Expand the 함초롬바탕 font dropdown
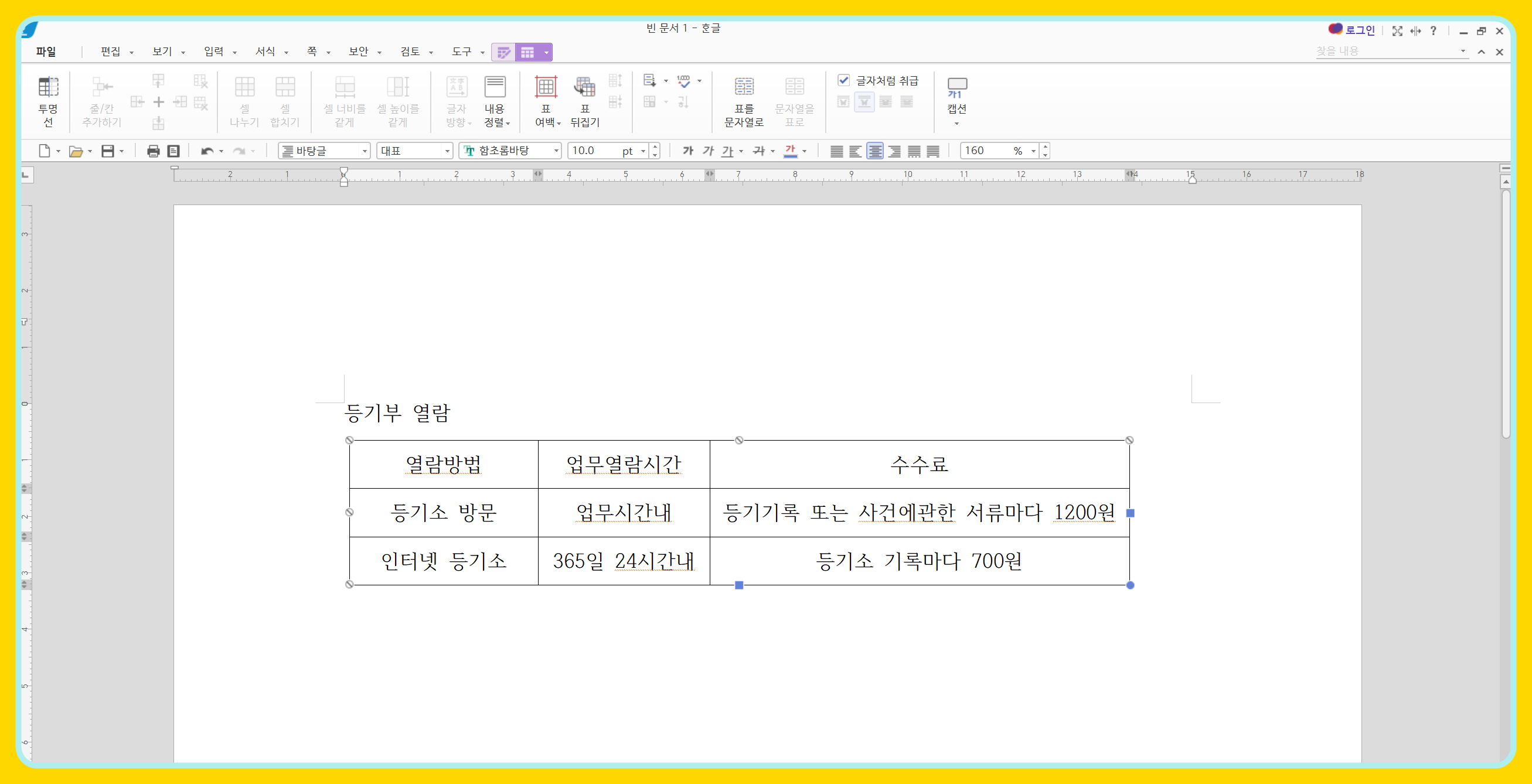 557,151
